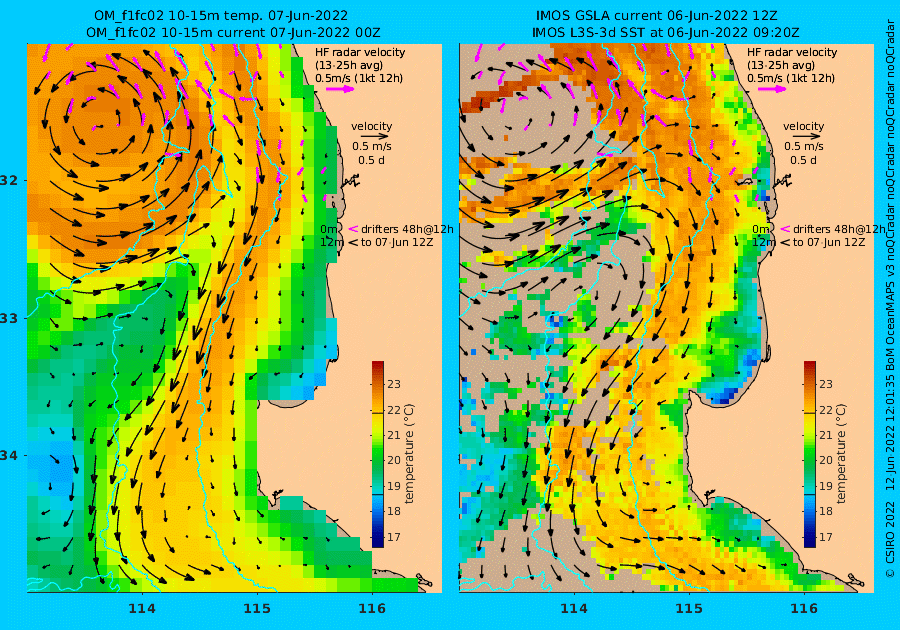The image size is (900, 630).
Task: Click '0.5m/s (1kt 12h)' on IMOS map
Action: (x=791, y=78)
